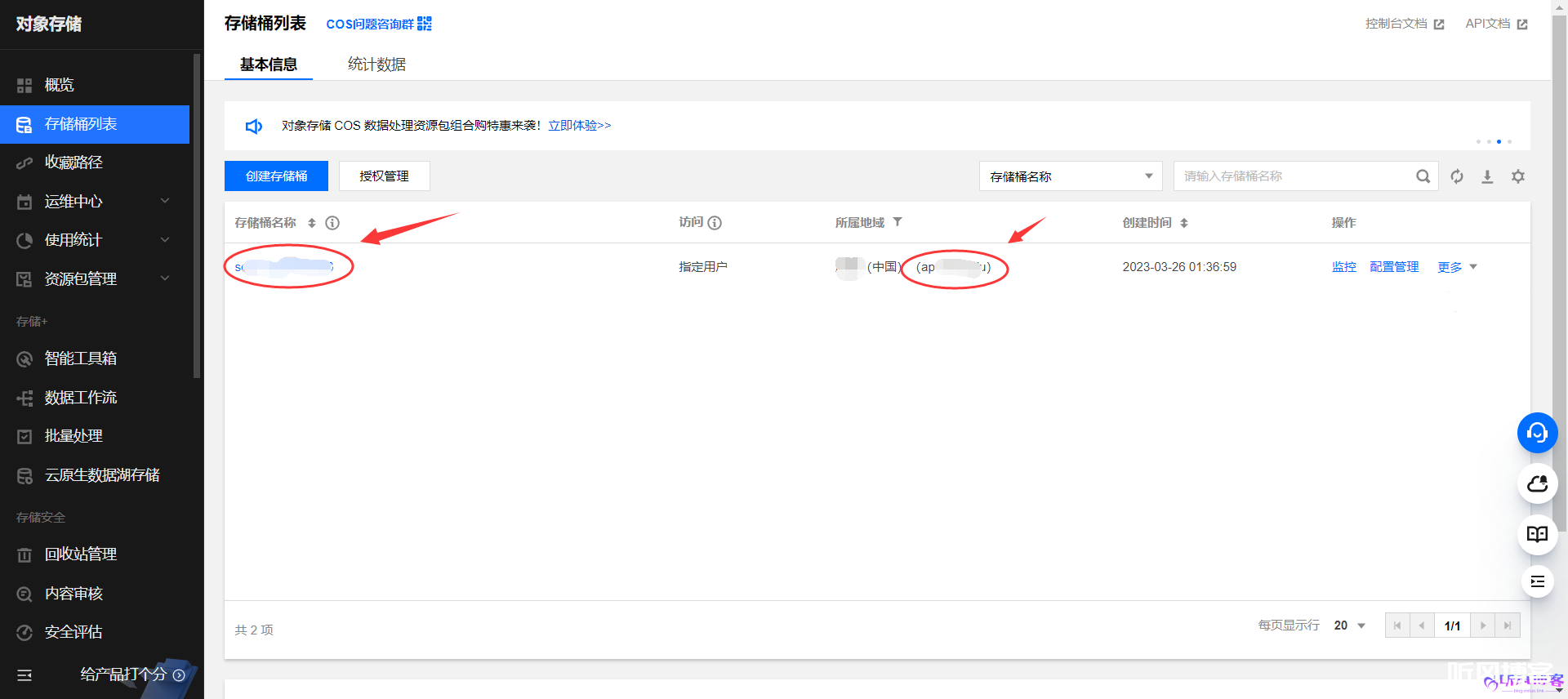Viewport: 1568px width, 699px height.
Task: Open 数据工作流 in sidebar
Action: (95, 398)
